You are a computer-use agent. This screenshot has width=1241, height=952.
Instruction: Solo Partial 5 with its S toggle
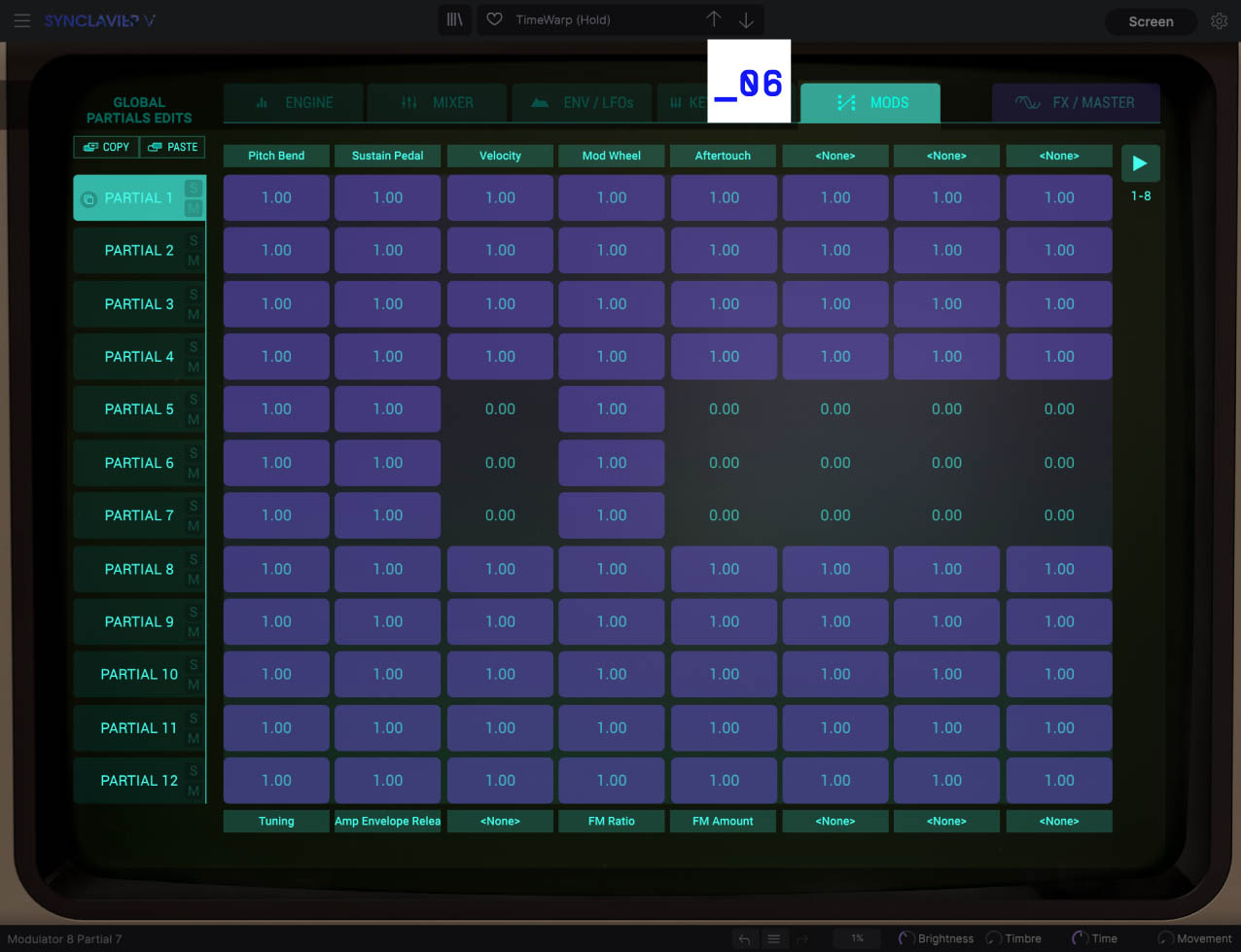(x=193, y=400)
